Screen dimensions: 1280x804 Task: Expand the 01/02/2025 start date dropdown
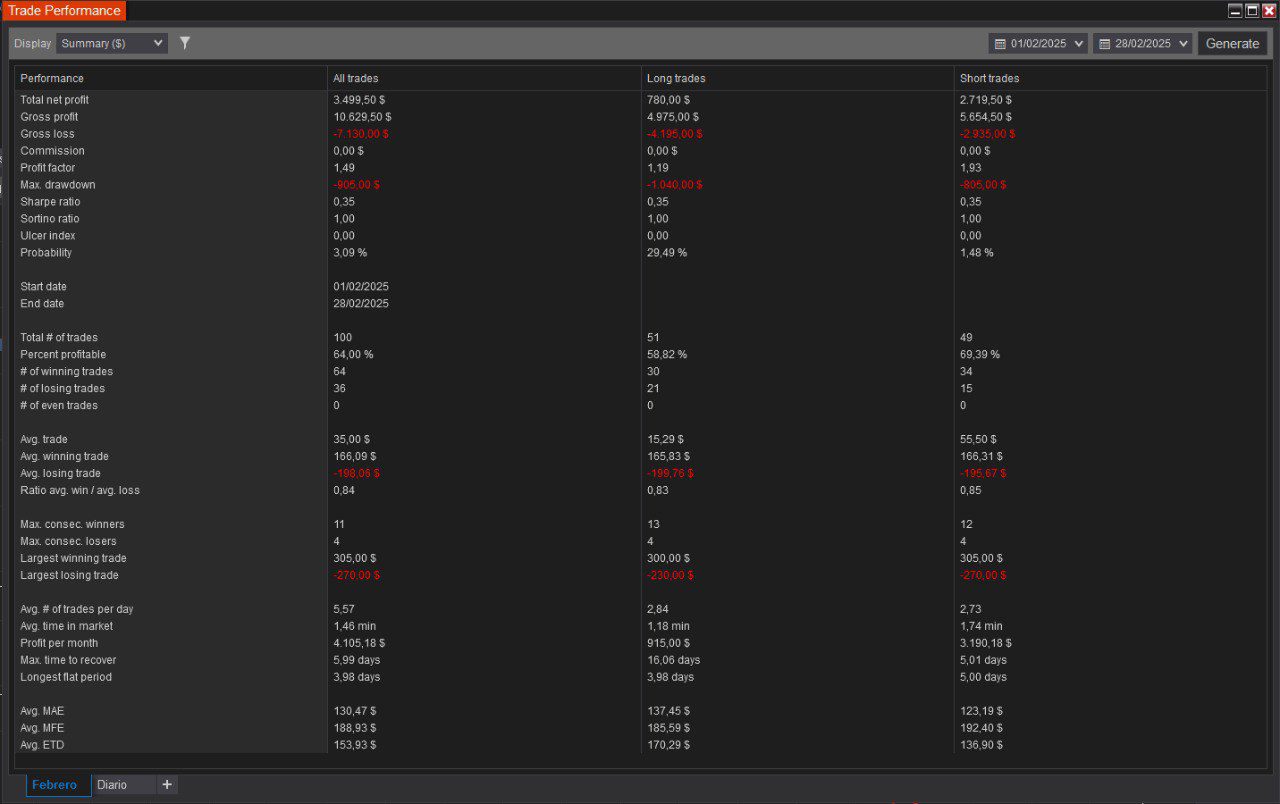click(1078, 44)
